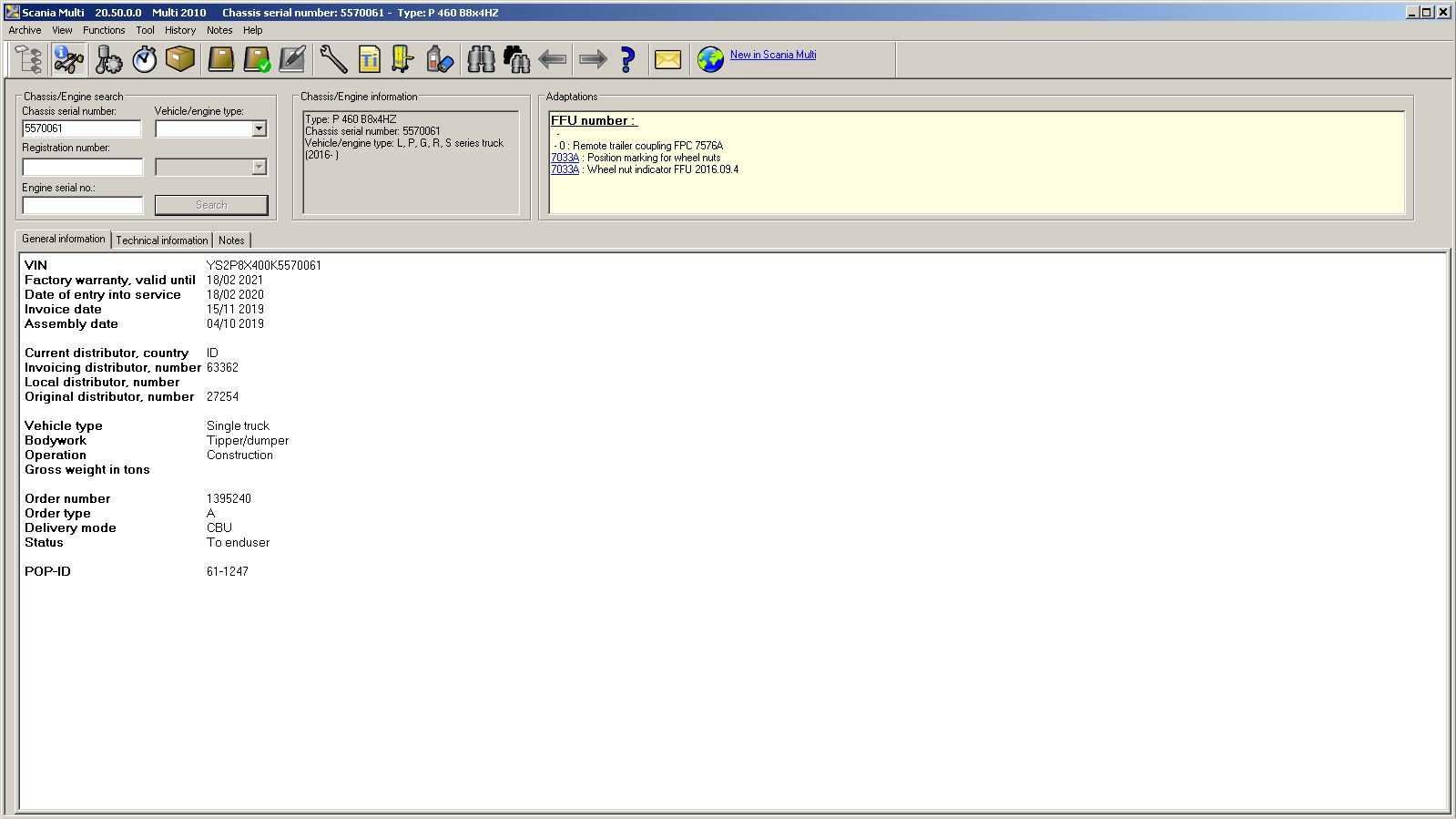Click Remote trailer coupling FPC 7576A text
Viewport: 1456px width, 819px height.
(647, 146)
